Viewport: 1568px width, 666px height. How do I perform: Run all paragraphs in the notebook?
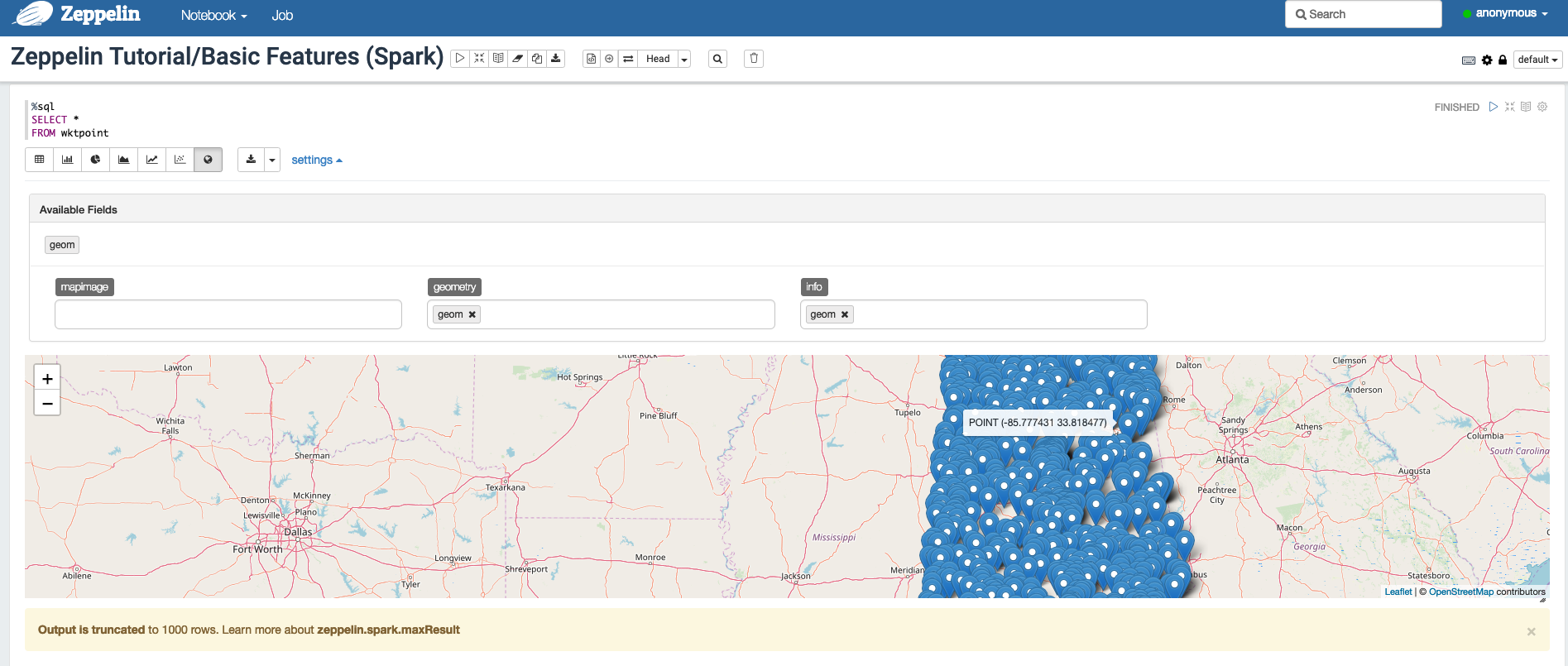pyautogui.click(x=460, y=59)
